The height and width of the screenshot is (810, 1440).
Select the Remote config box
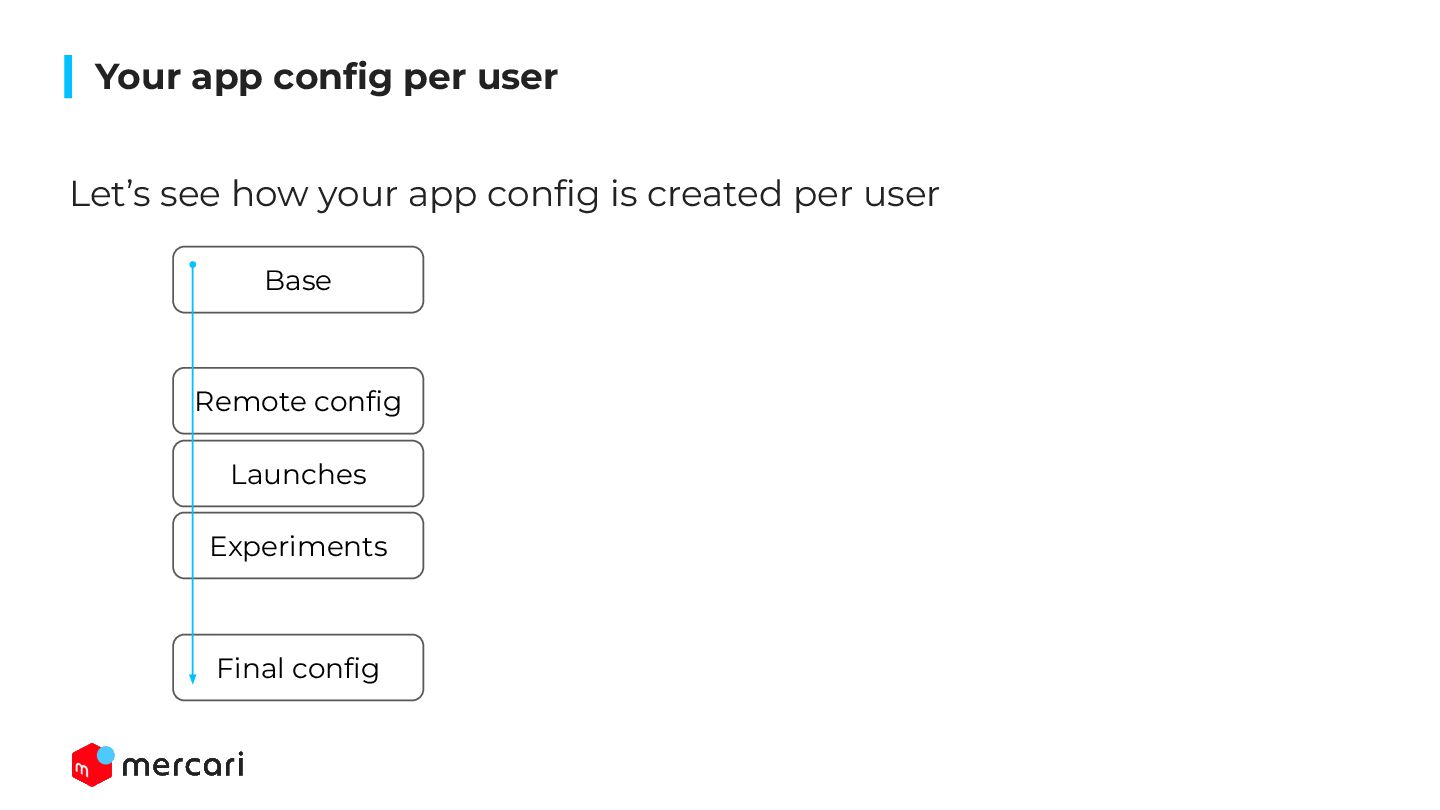tap(298, 401)
